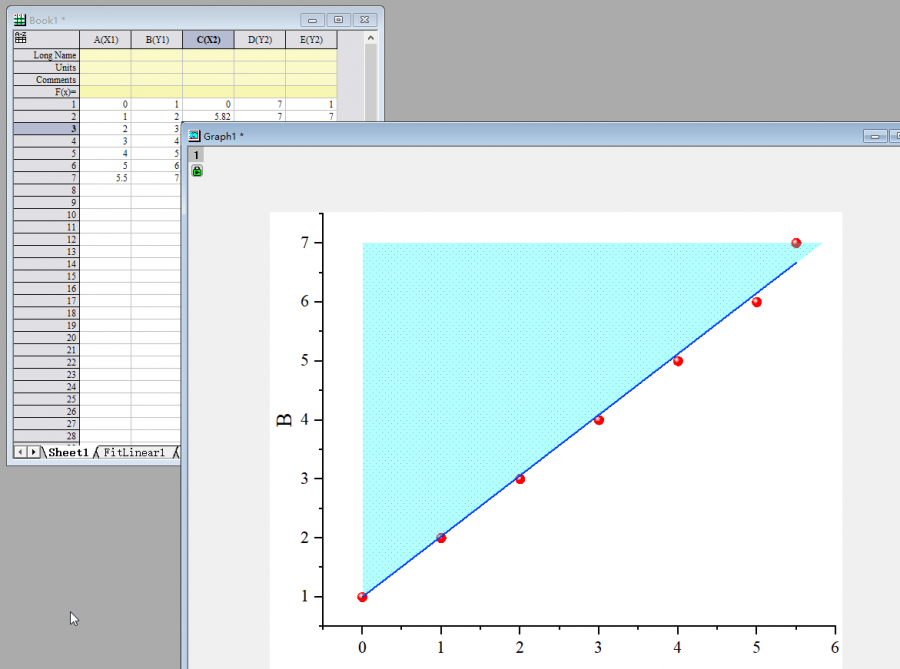Screen dimensions: 900x669
Task: Click the red data point at y=4
Action: point(599,420)
